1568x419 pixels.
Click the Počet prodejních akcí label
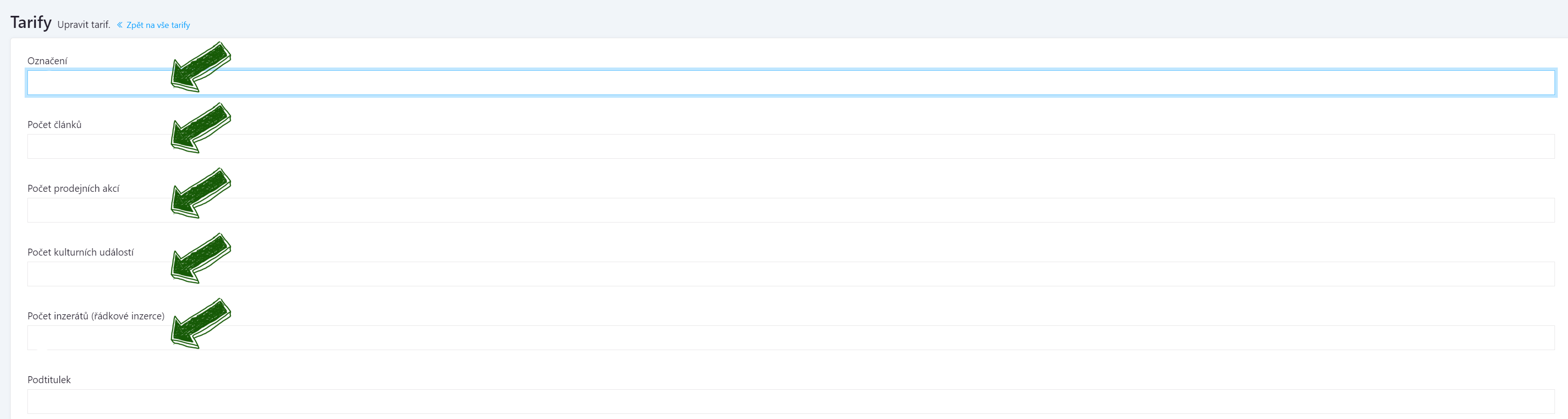click(x=73, y=189)
